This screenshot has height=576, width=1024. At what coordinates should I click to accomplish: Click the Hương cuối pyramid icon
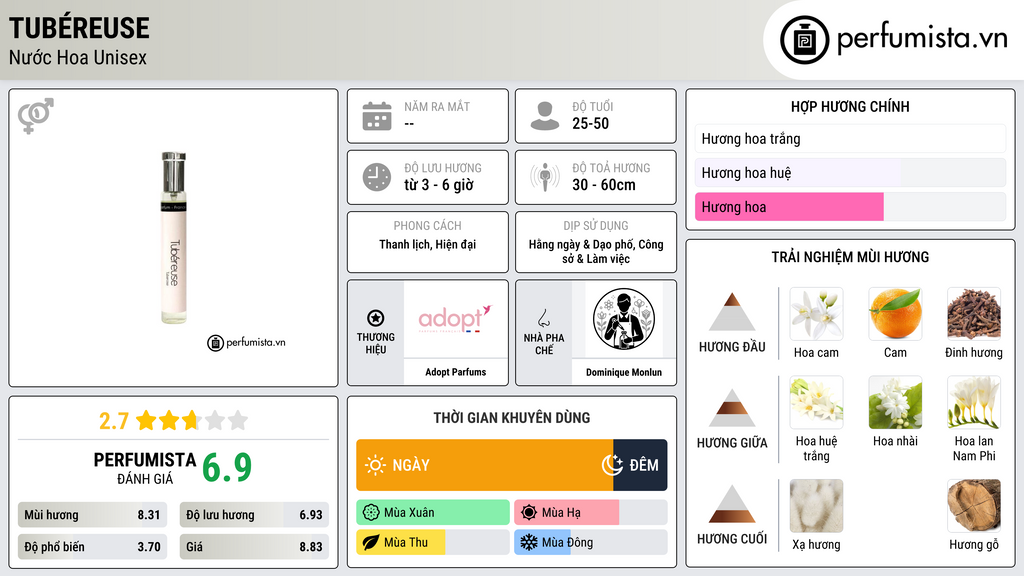point(732,504)
